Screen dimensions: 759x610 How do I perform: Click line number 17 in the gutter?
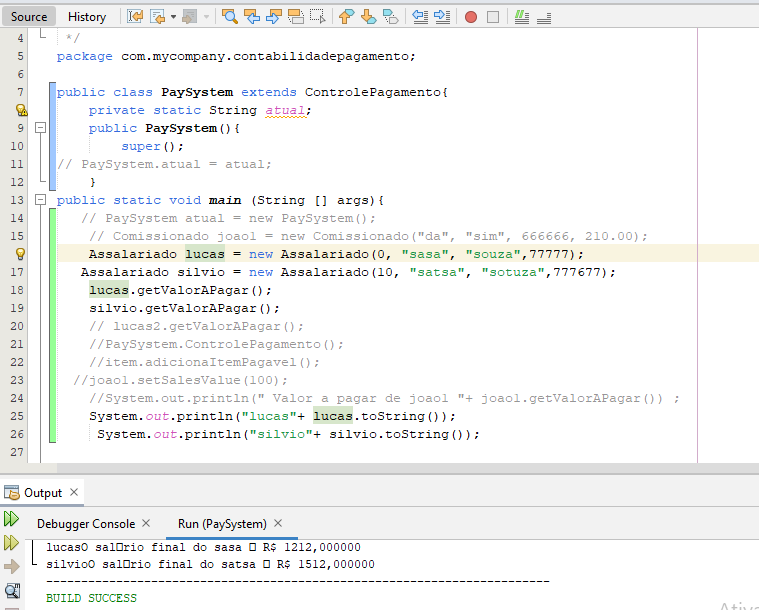click(x=17, y=272)
